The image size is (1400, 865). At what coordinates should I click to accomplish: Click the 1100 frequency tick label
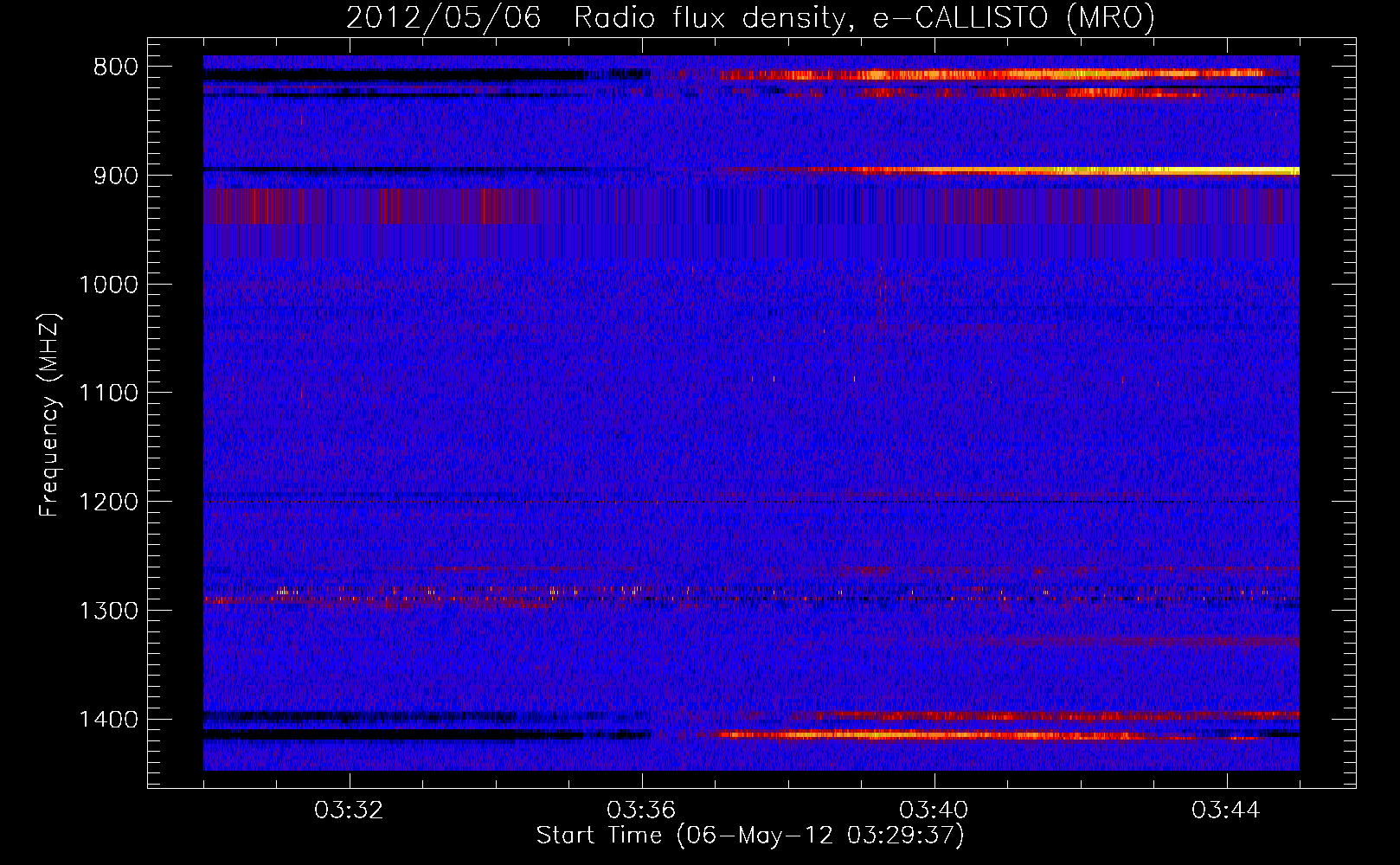point(108,394)
